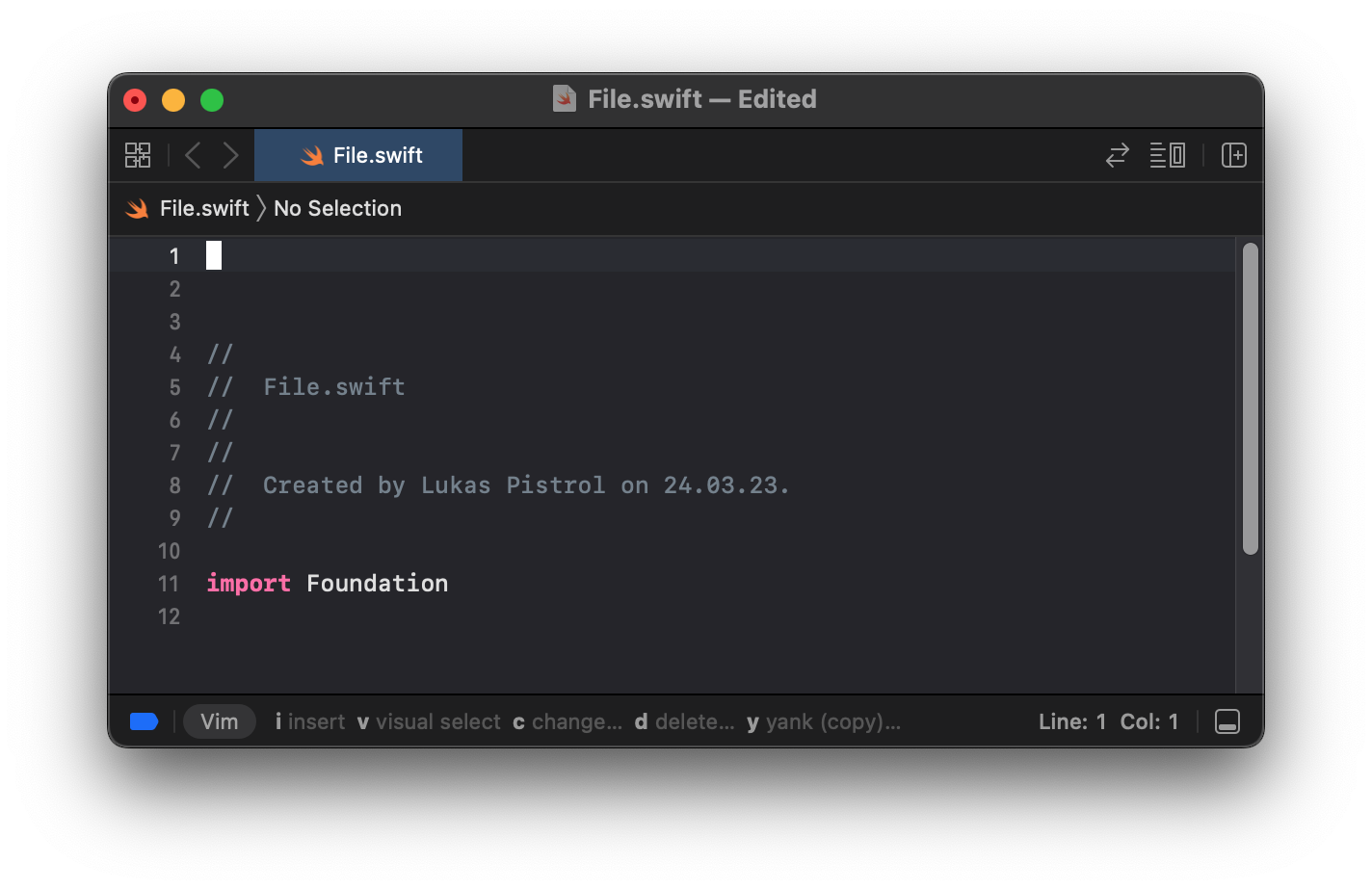The image size is (1372, 890).
Task: Switch Vim mode with the blue toggle
Action: pyautogui.click(x=143, y=720)
